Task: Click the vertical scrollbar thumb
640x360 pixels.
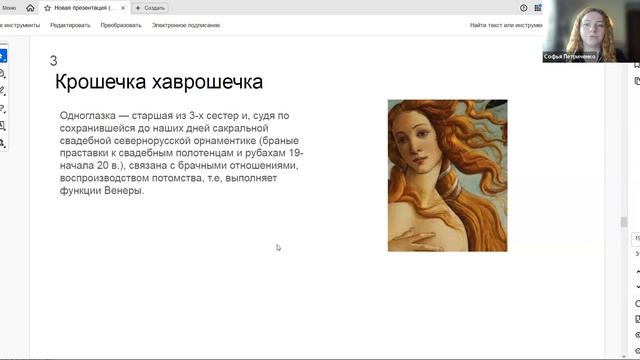Action: coord(623,222)
